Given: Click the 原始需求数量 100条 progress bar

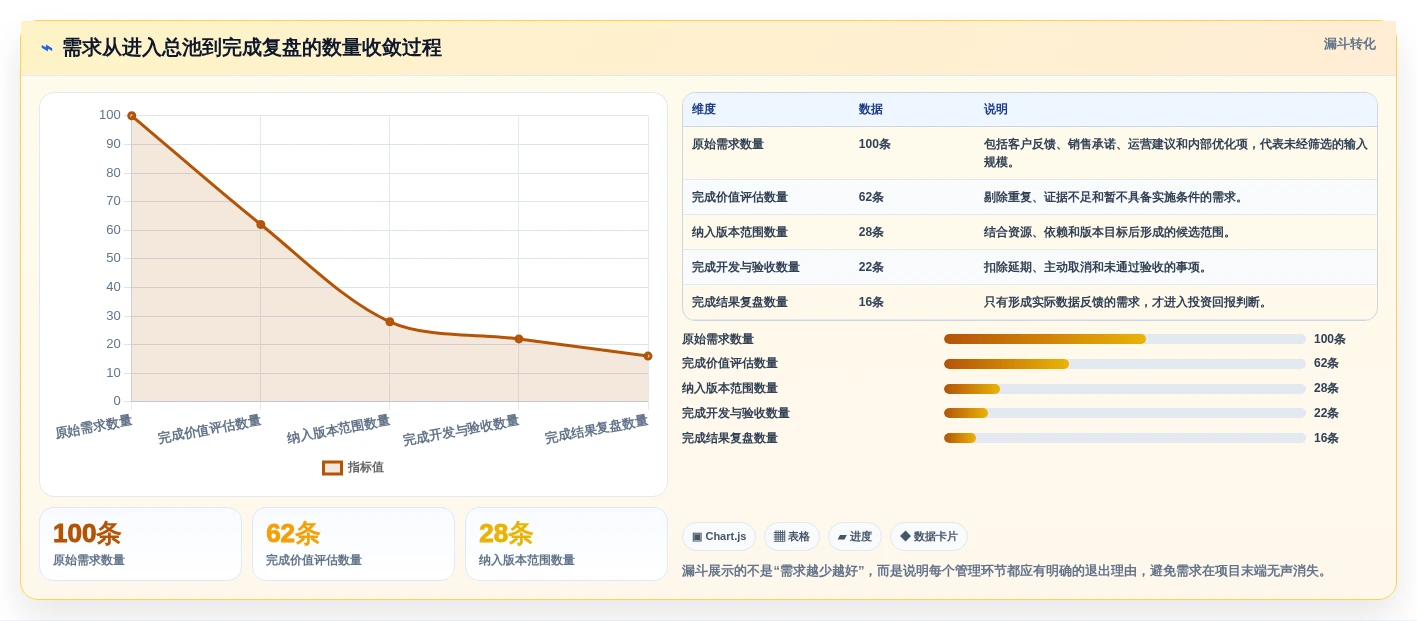Looking at the screenshot, I should [x=1125, y=339].
